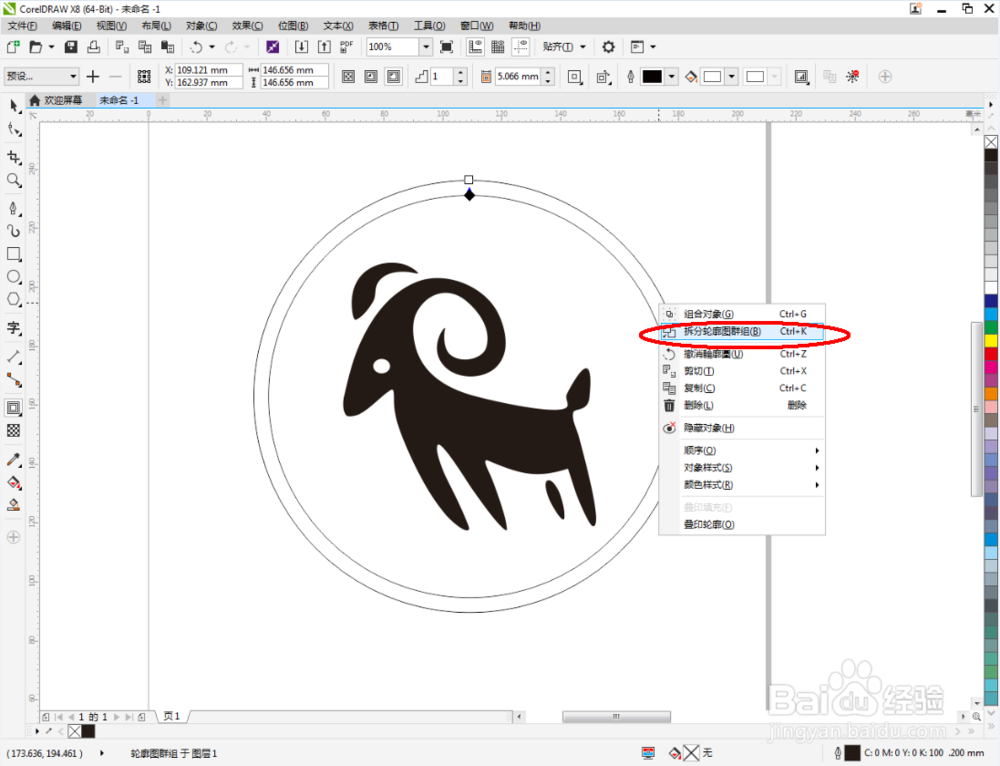This screenshot has height=766, width=1000.
Task: Publish to PDF icon
Action: (x=346, y=47)
